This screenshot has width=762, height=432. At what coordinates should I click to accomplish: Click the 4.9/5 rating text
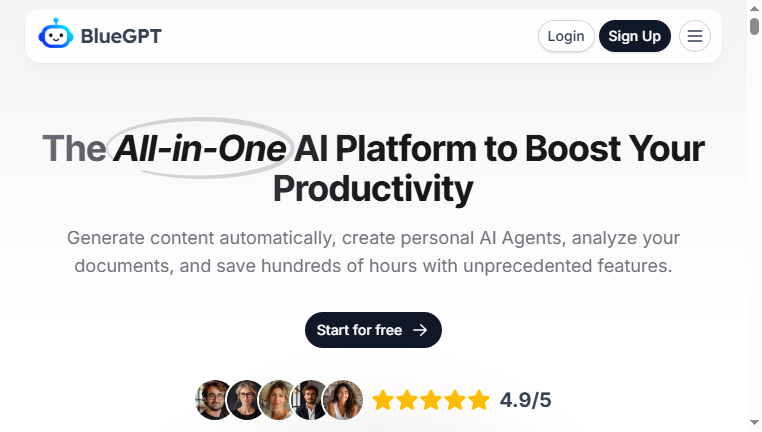tap(525, 400)
